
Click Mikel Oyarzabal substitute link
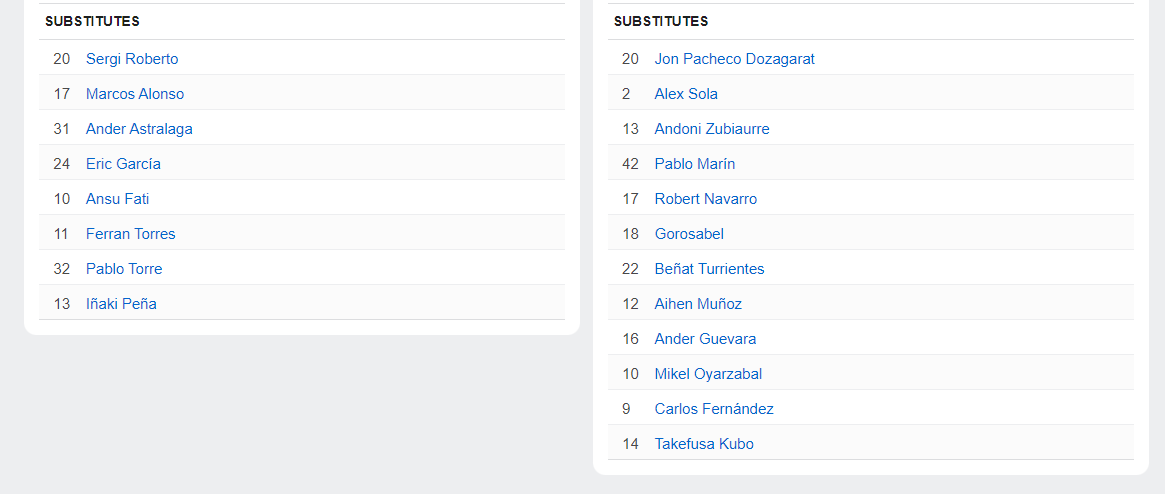pyautogui.click(x=708, y=374)
